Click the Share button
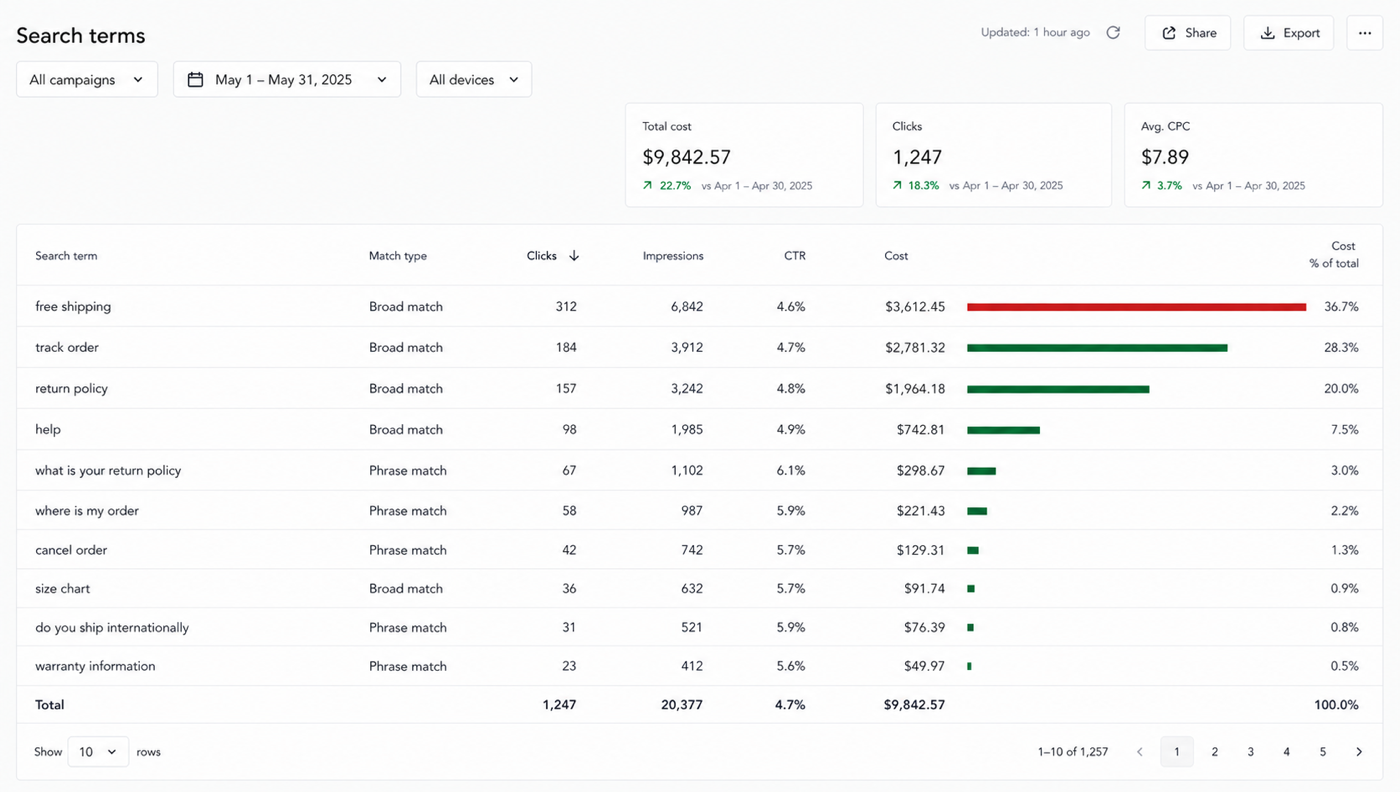The image size is (1400, 792). 1188,33
